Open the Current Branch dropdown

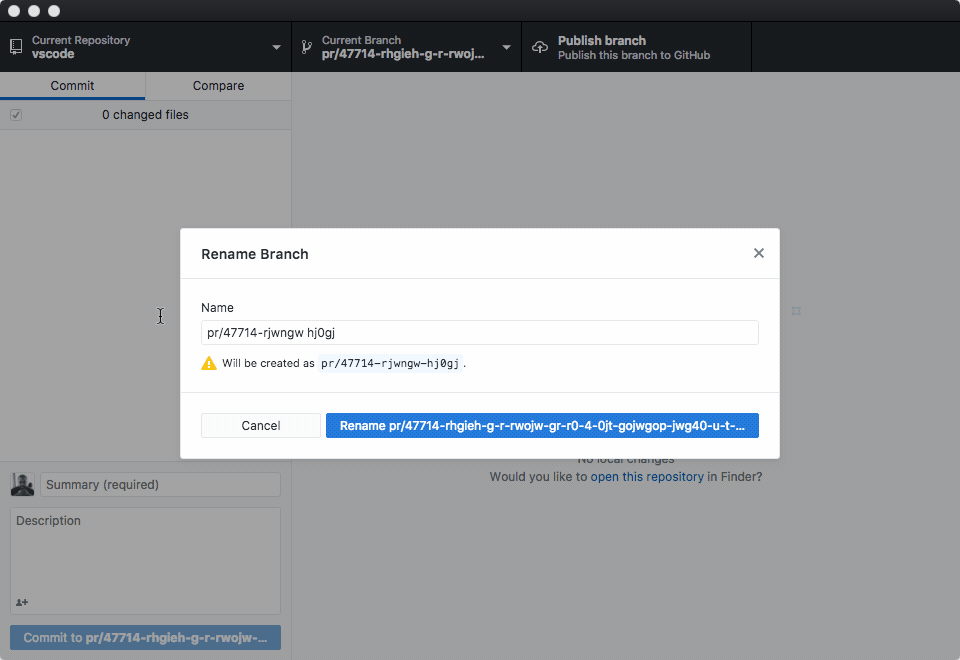pyautogui.click(x=506, y=46)
